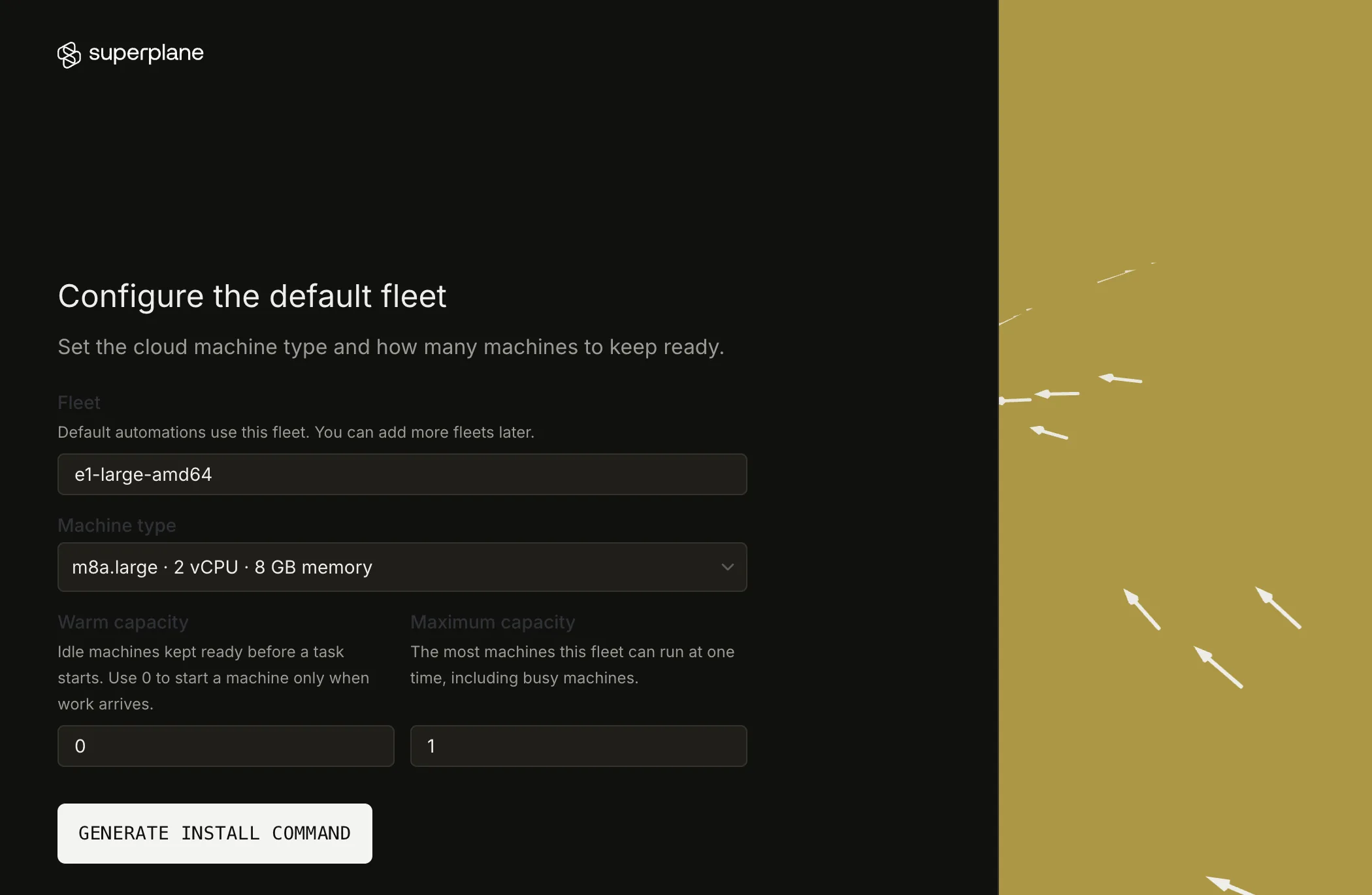Open the Machine type dropdown
Screen dimensions: 1372x895
402,567
